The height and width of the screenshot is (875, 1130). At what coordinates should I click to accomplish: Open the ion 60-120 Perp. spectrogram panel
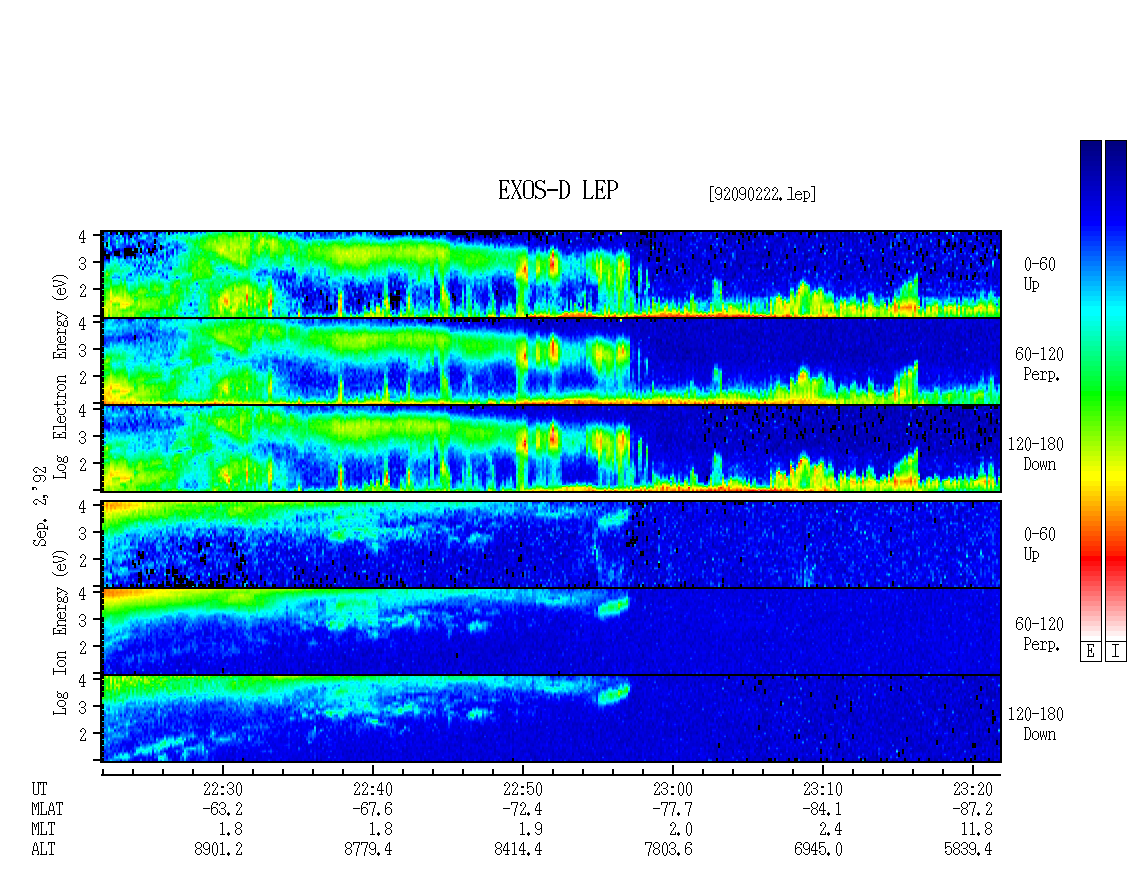[x=551, y=631]
